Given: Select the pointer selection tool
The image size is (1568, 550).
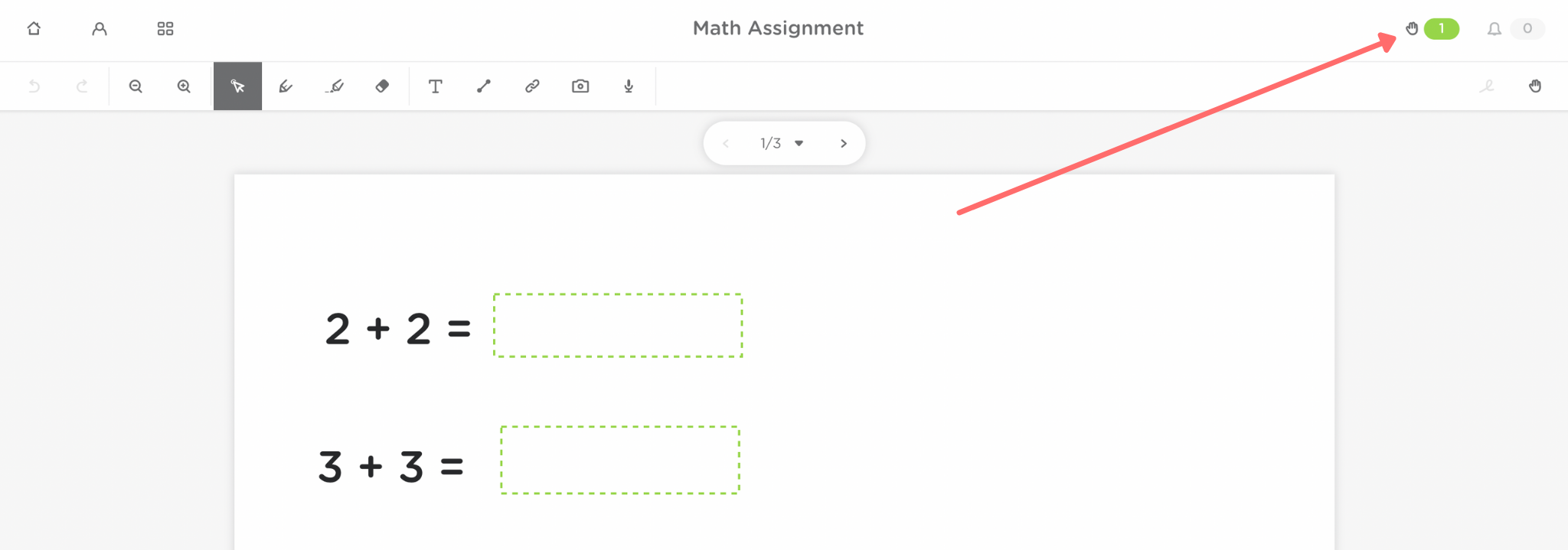Looking at the screenshot, I should pyautogui.click(x=237, y=86).
